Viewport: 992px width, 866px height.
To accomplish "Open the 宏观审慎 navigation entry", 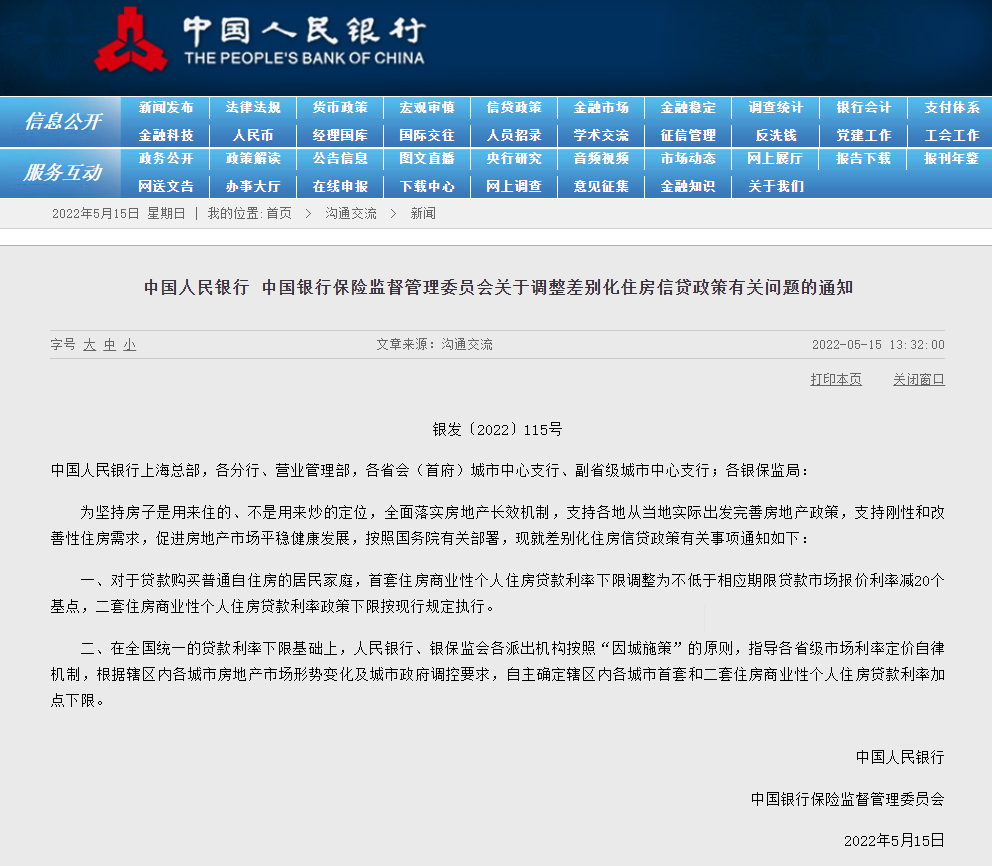I will (x=429, y=108).
